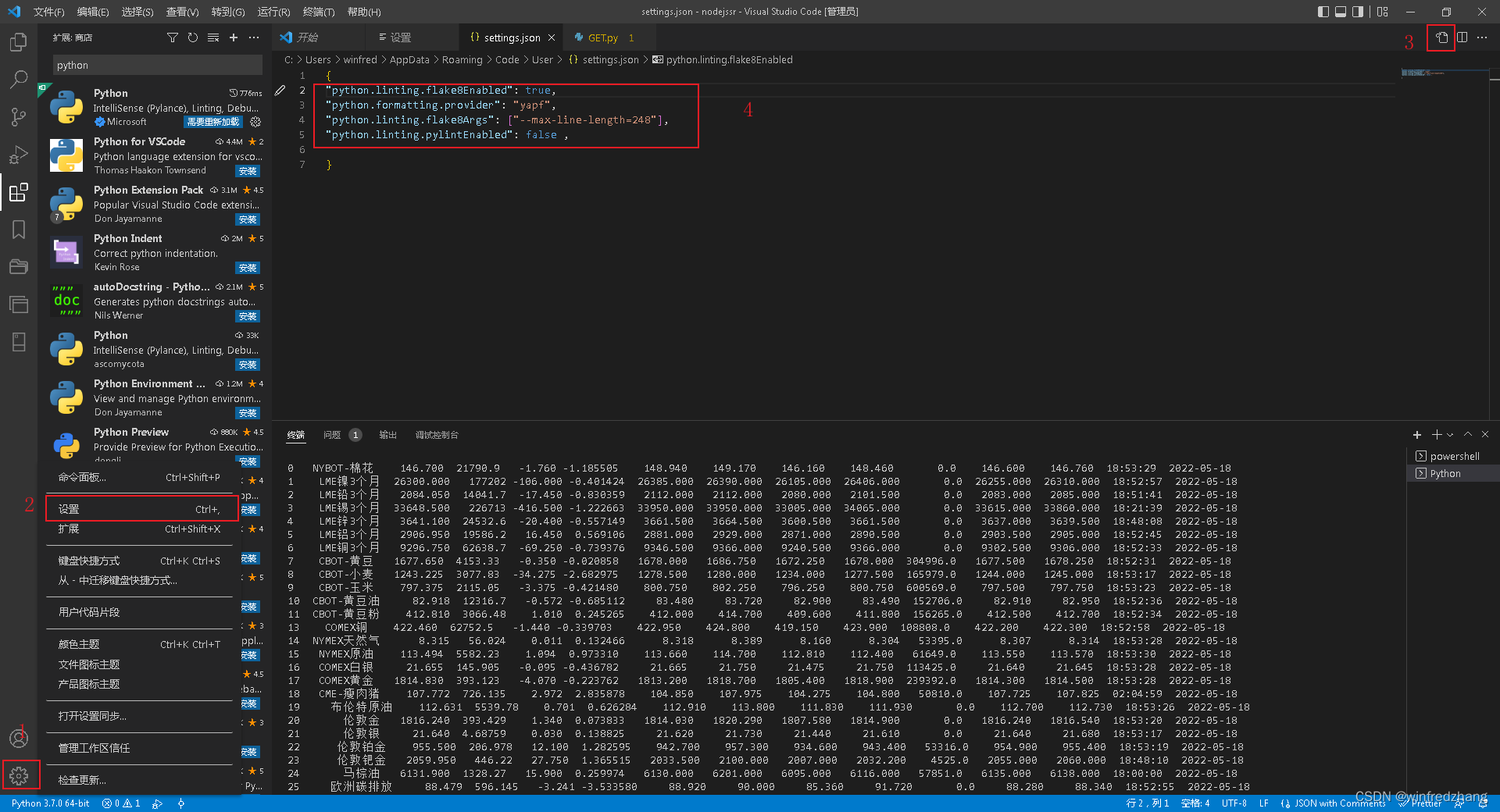Select the Python terminal instance
1500x812 pixels.
point(1453,474)
